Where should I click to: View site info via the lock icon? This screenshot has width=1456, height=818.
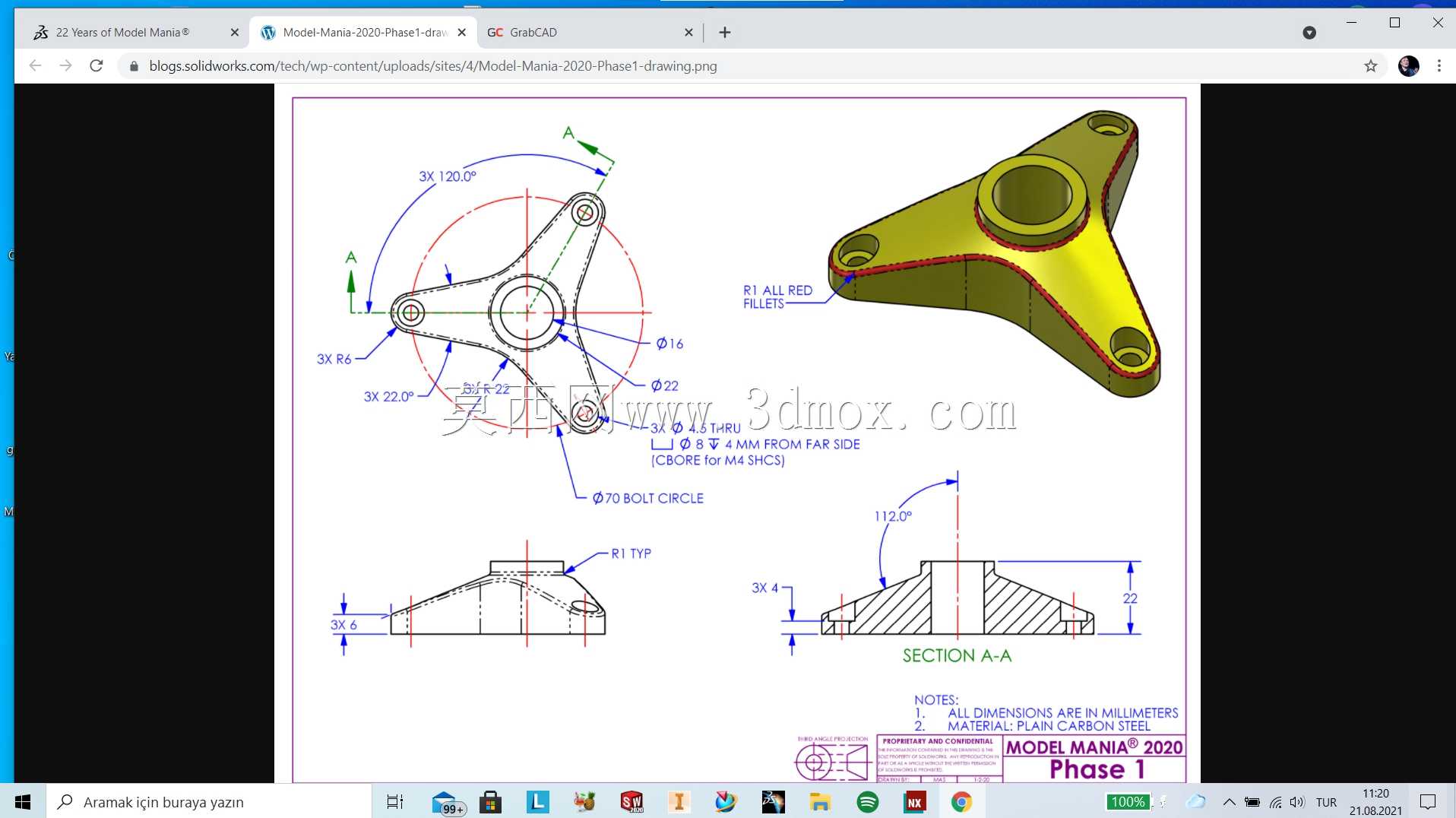tap(135, 66)
